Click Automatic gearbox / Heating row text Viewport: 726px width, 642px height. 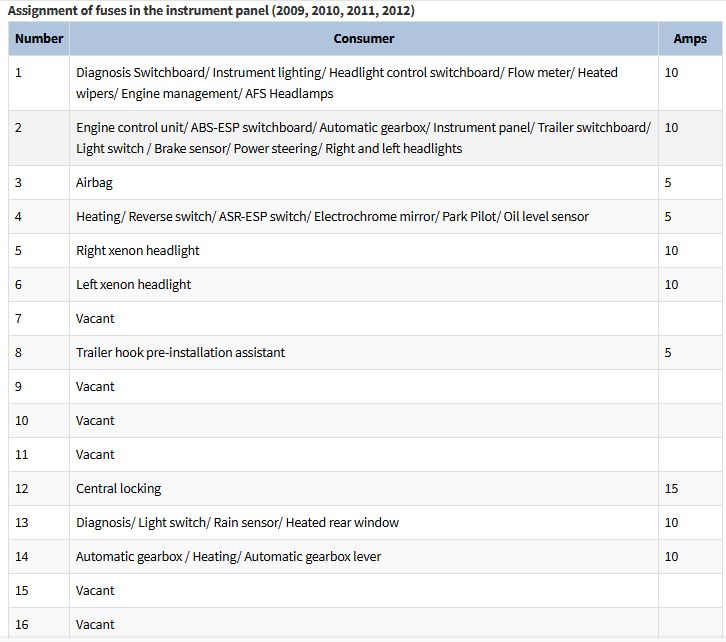tap(228, 556)
